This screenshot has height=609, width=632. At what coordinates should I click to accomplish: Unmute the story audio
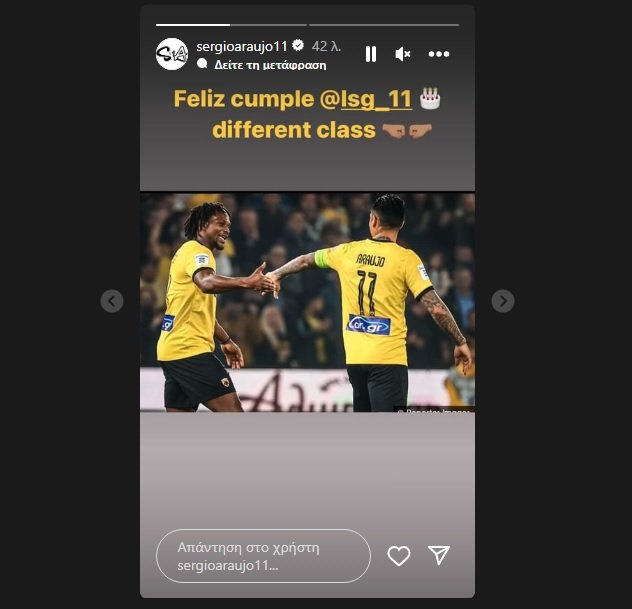403,54
